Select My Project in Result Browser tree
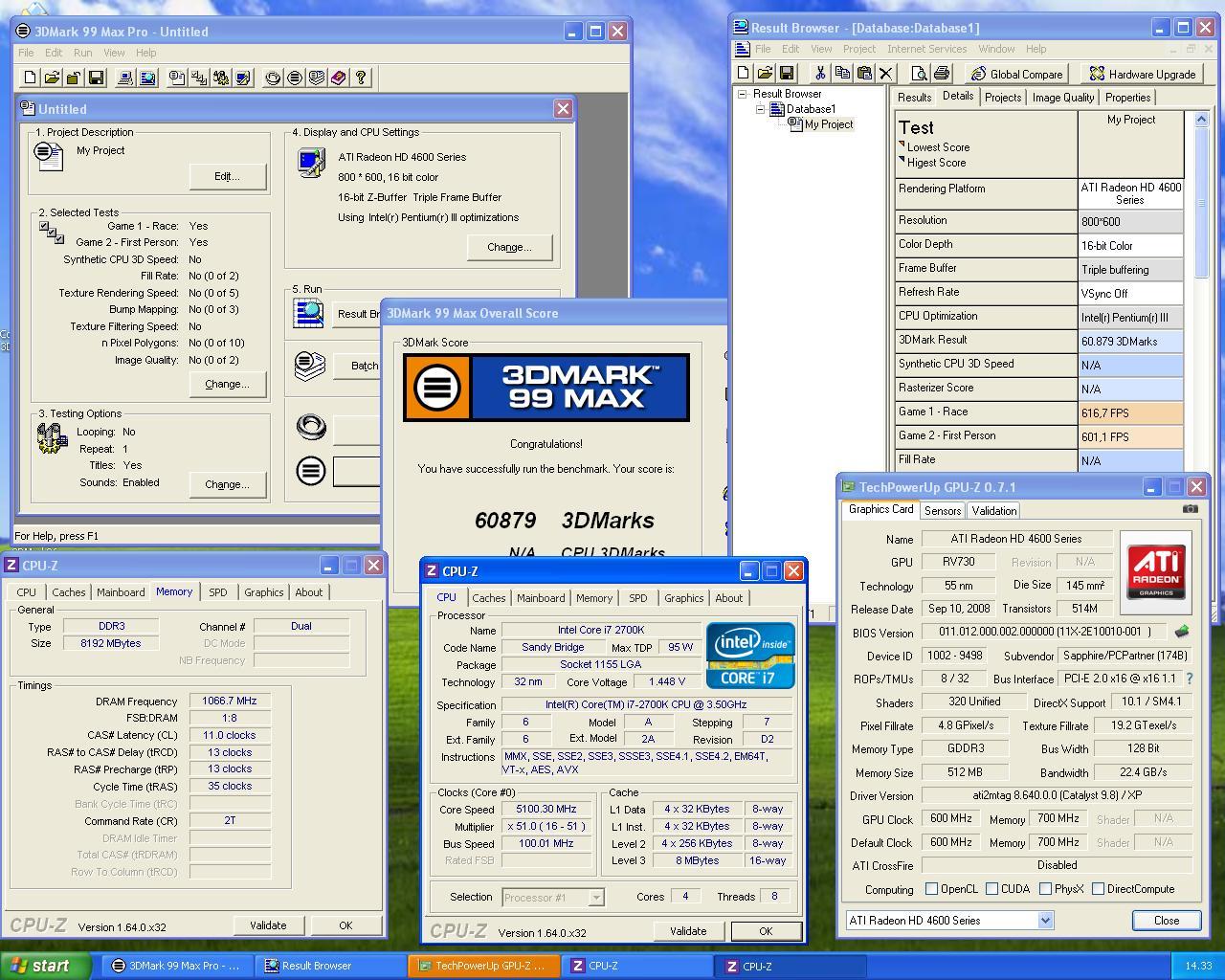The image size is (1225, 980). [x=829, y=124]
